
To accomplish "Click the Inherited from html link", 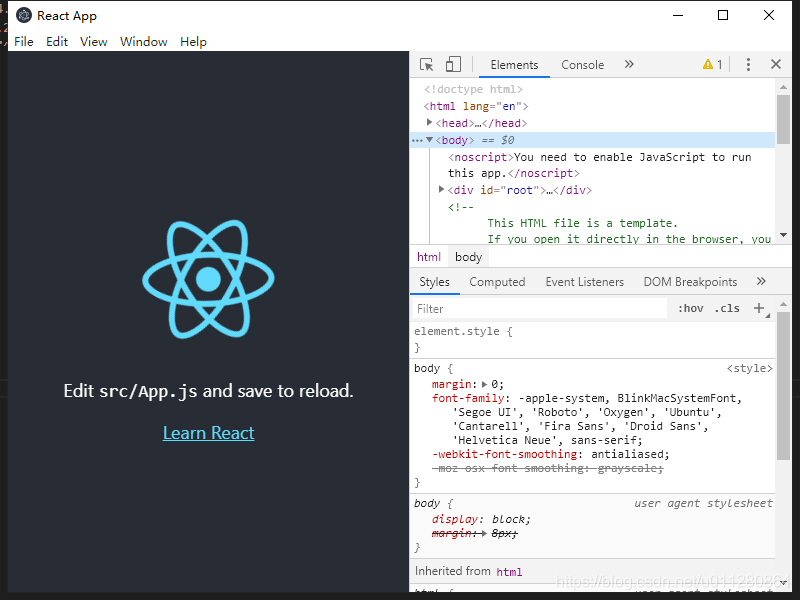I will tap(509, 572).
